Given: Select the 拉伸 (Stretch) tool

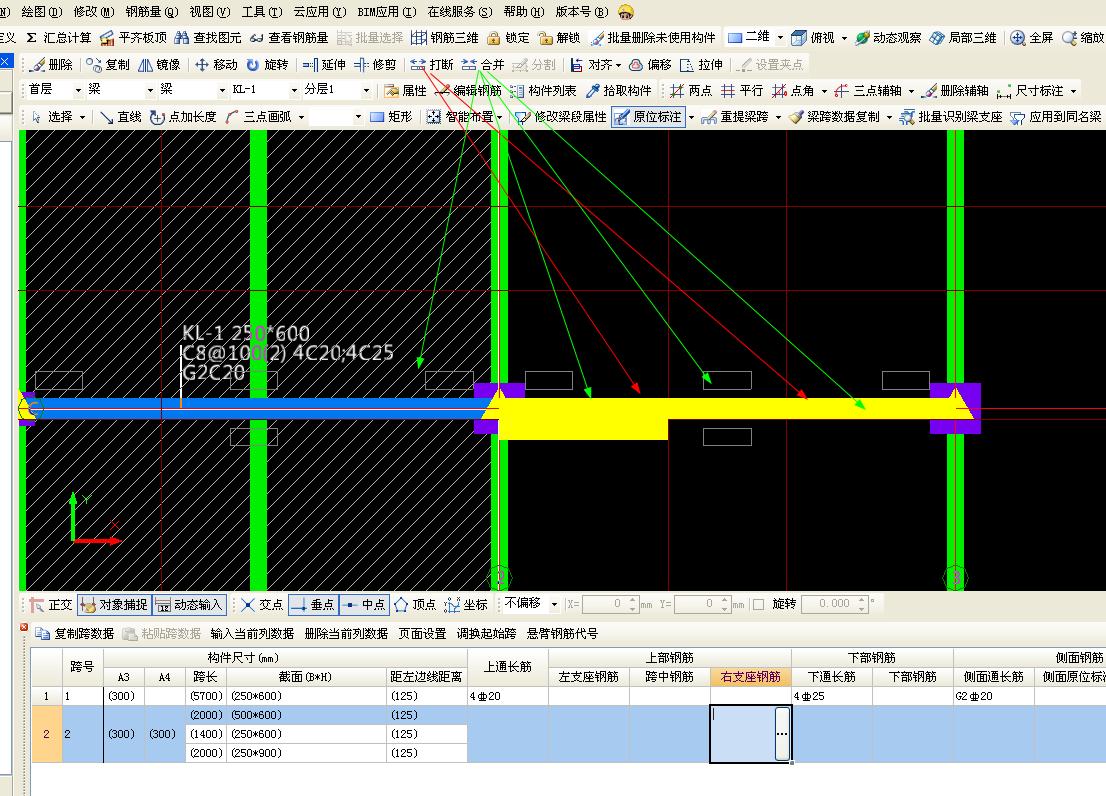Looking at the screenshot, I should point(701,65).
